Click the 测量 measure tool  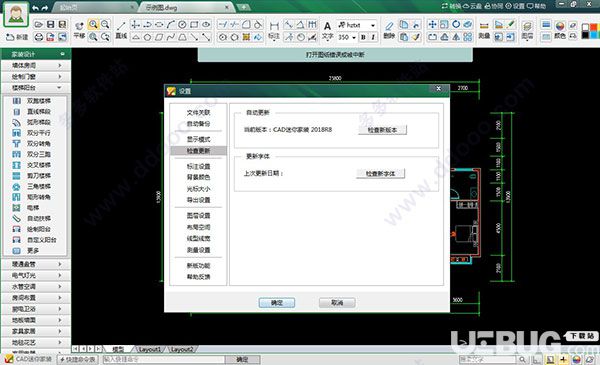484,31
